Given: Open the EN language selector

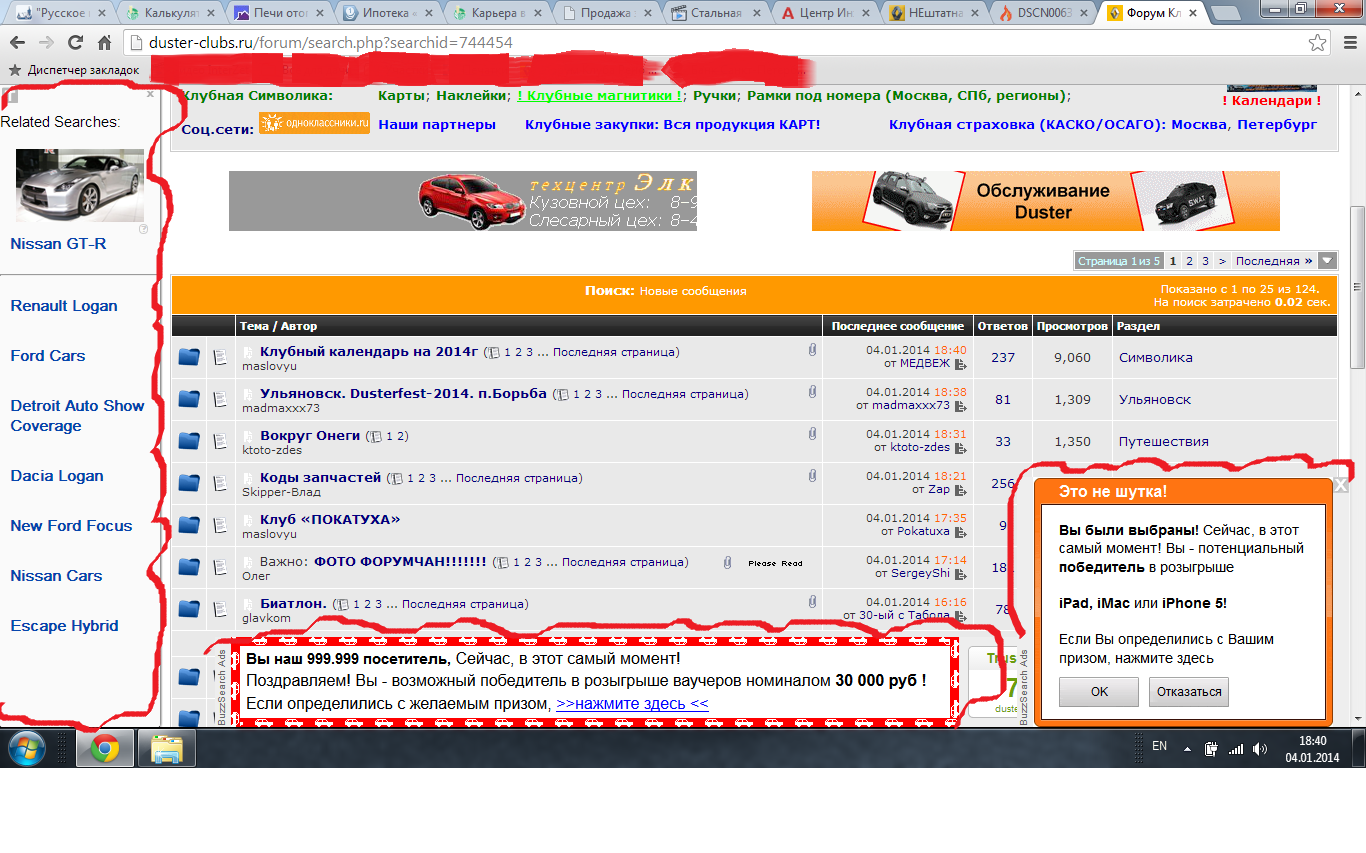Looking at the screenshot, I should (1160, 746).
